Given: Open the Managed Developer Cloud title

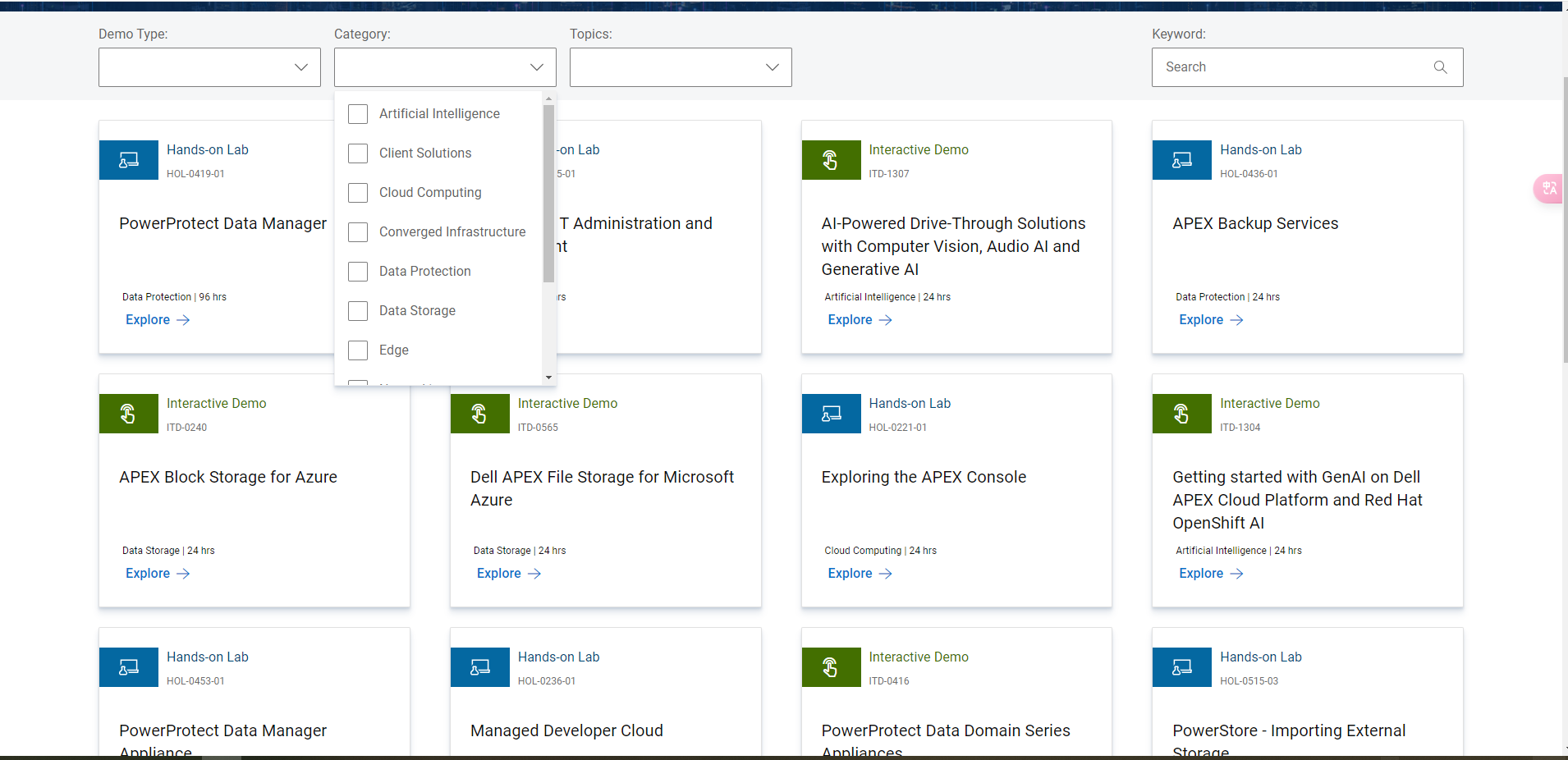Looking at the screenshot, I should [566, 730].
